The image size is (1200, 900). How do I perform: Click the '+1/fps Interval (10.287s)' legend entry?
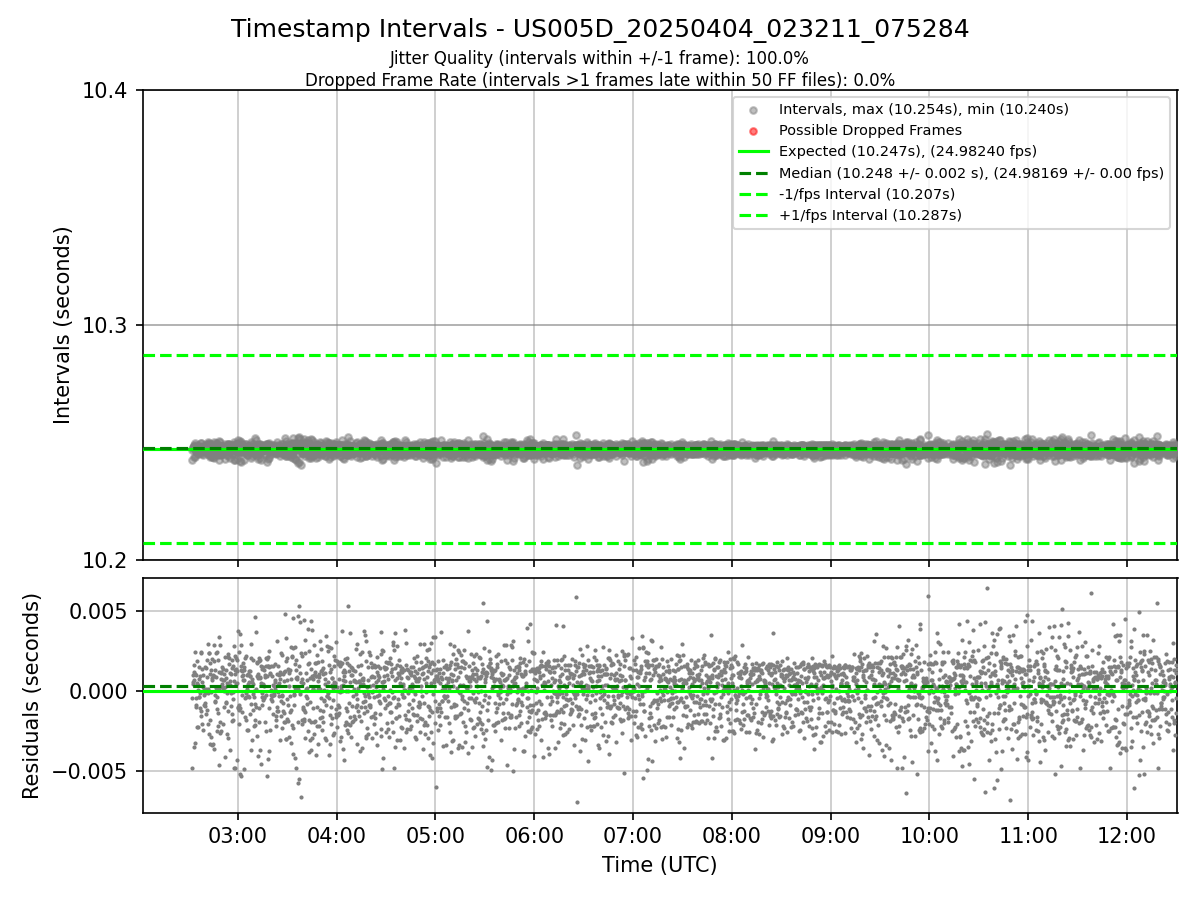click(x=870, y=215)
